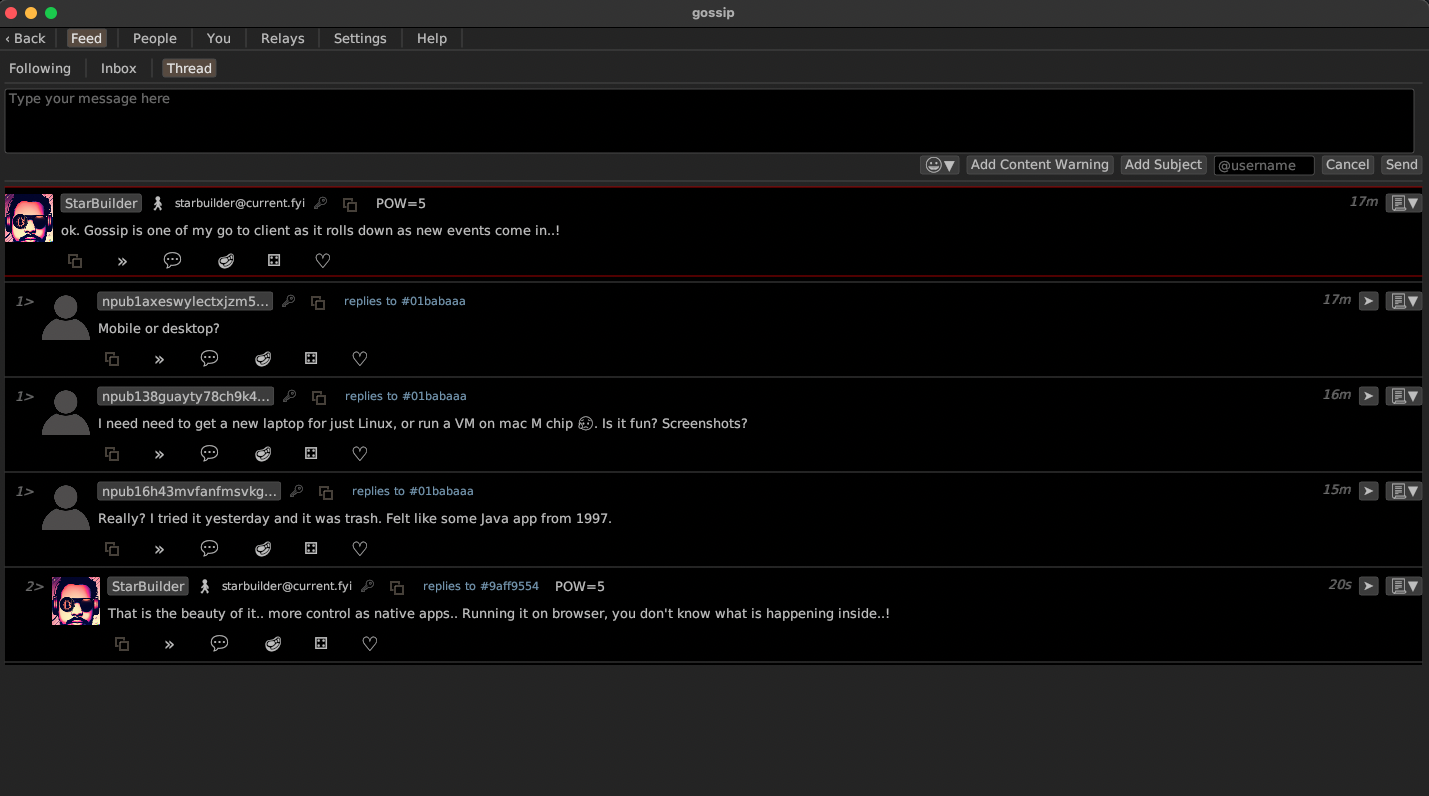Like the "Mobile or desktop?" reply with heart
Viewport: 1429px width, 796px height.
(360, 359)
